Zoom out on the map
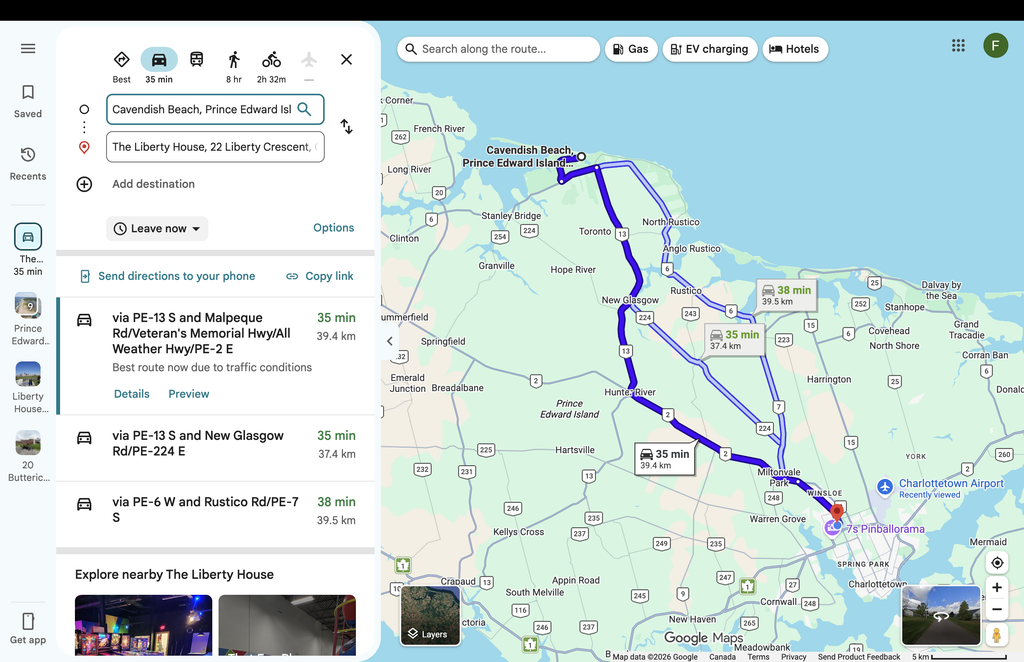This screenshot has height=662, width=1024. tap(997, 610)
